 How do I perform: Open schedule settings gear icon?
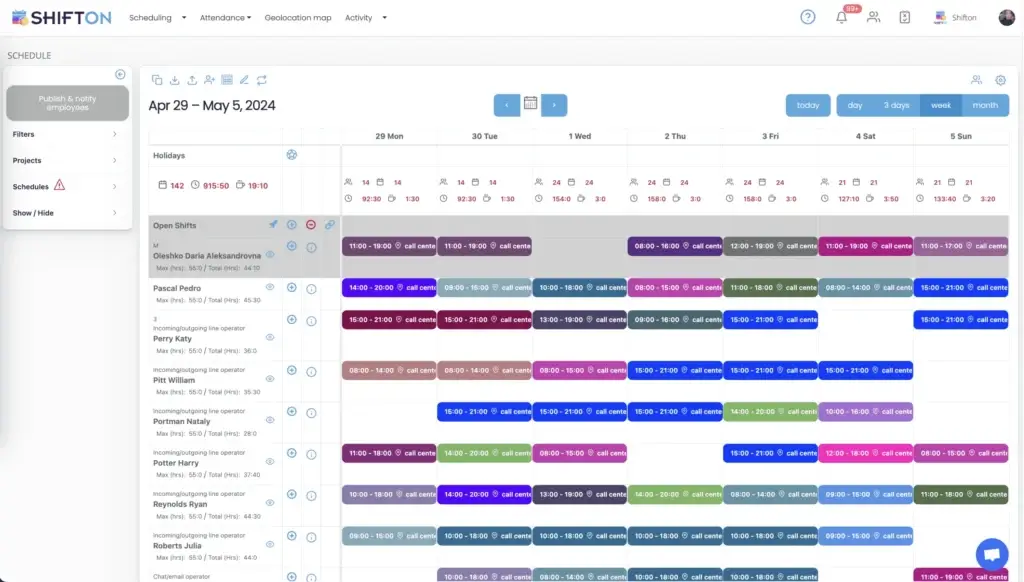click(1001, 80)
